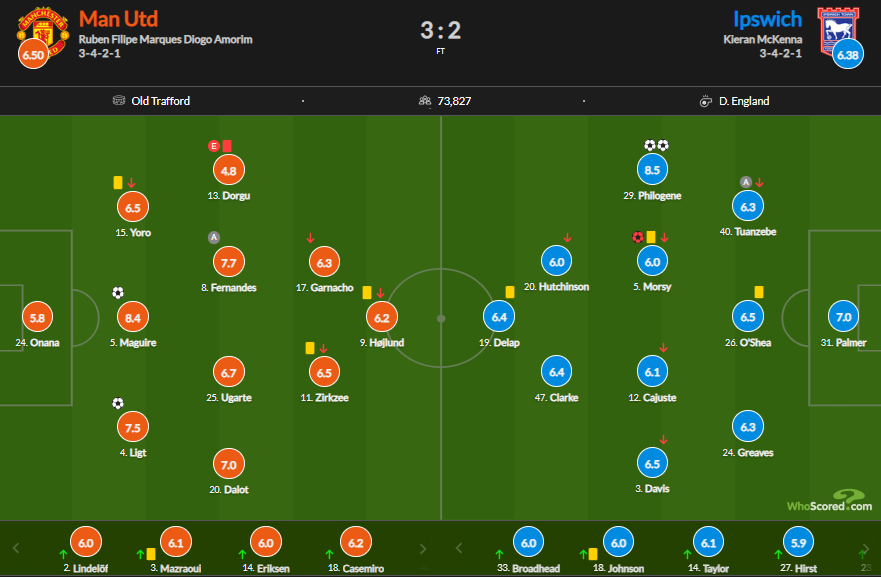Image resolution: width=881 pixels, height=577 pixels.
Task: Click the Ipswich Town club crest
Action: pyautogui.click(x=838, y=31)
